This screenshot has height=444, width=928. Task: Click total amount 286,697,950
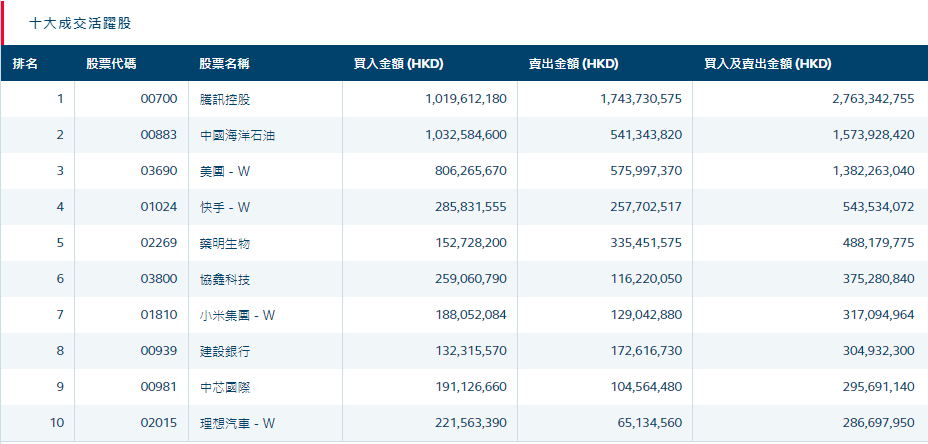(x=878, y=423)
